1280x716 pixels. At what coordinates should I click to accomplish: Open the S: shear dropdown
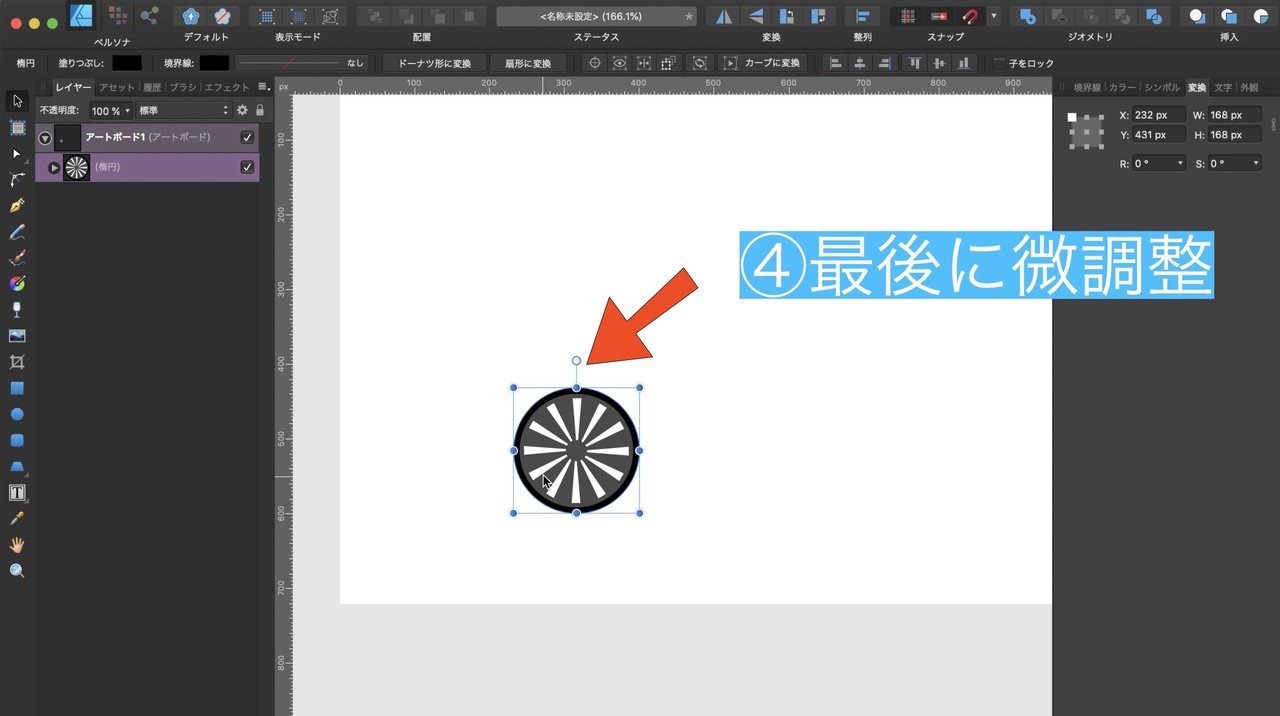coord(1235,163)
